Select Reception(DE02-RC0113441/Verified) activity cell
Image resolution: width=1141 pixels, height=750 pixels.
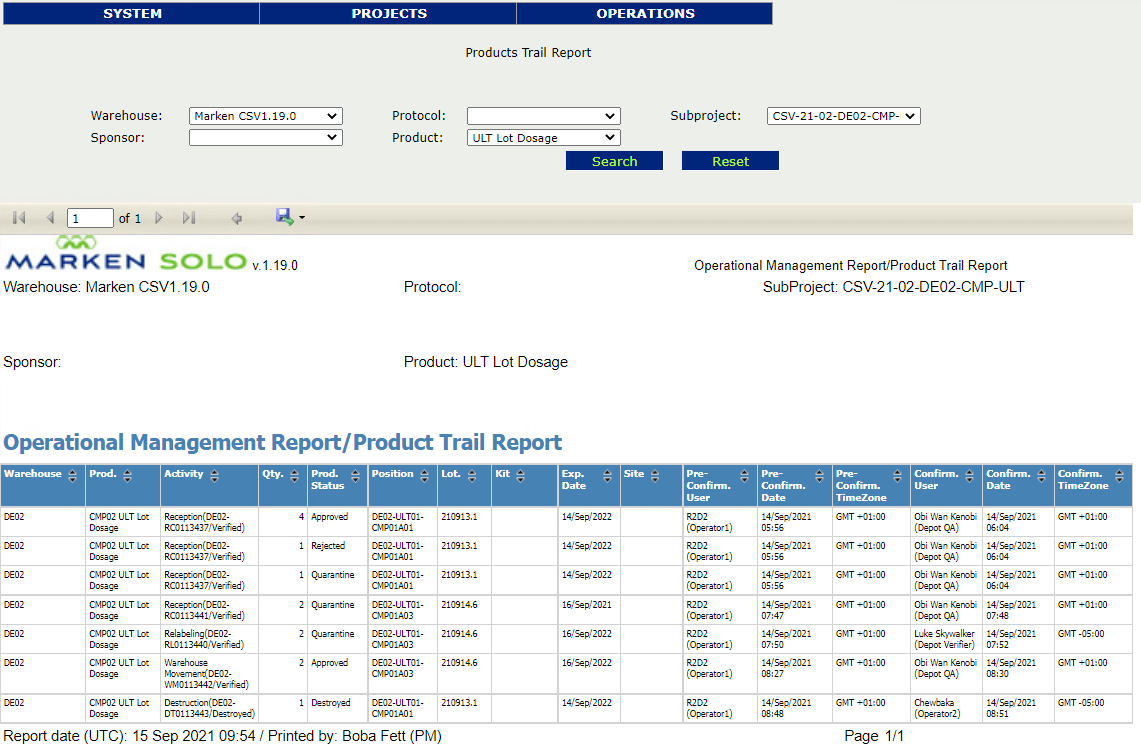(210, 610)
